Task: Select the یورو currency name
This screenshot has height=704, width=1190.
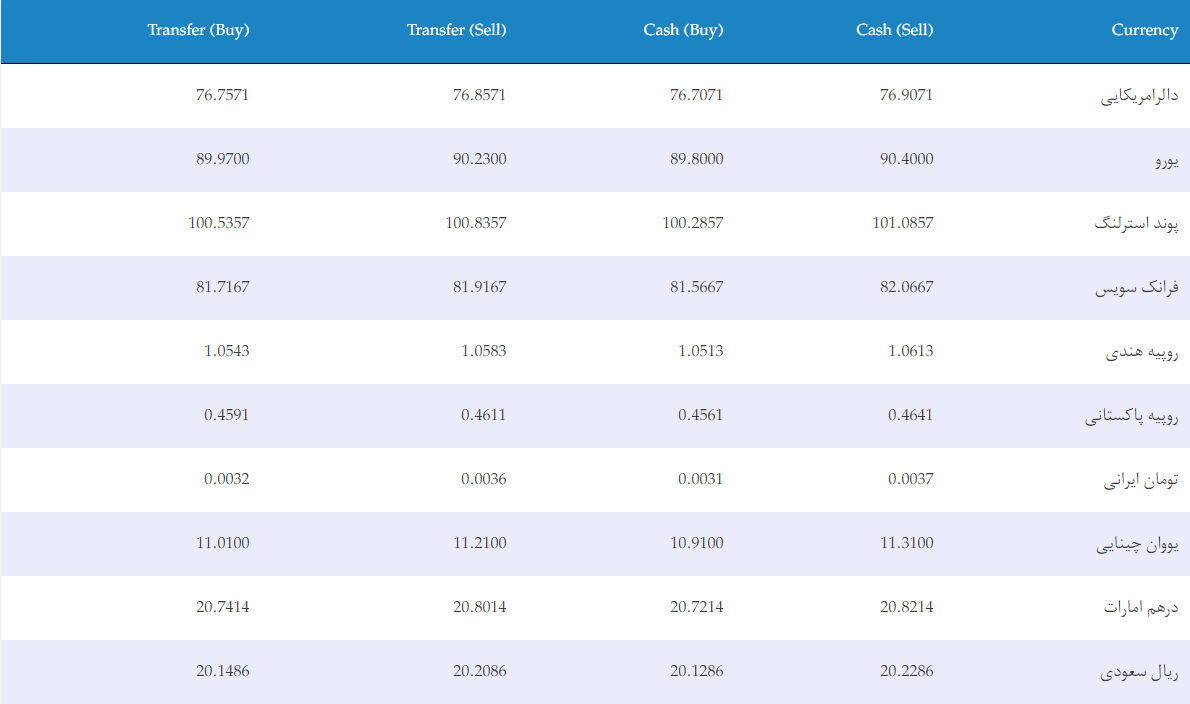Action: [1166, 160]
